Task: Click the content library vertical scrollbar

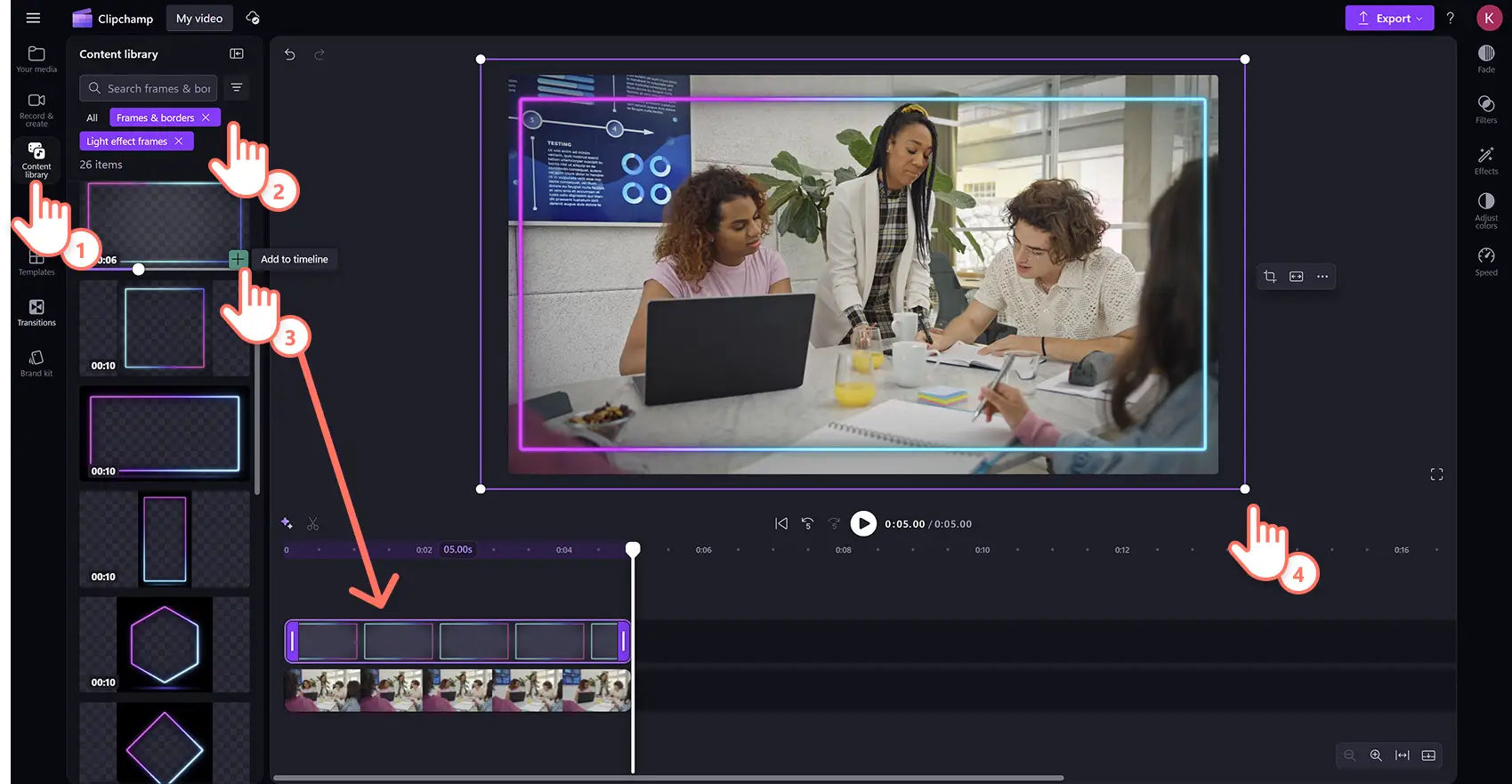Action: (257, 418)
